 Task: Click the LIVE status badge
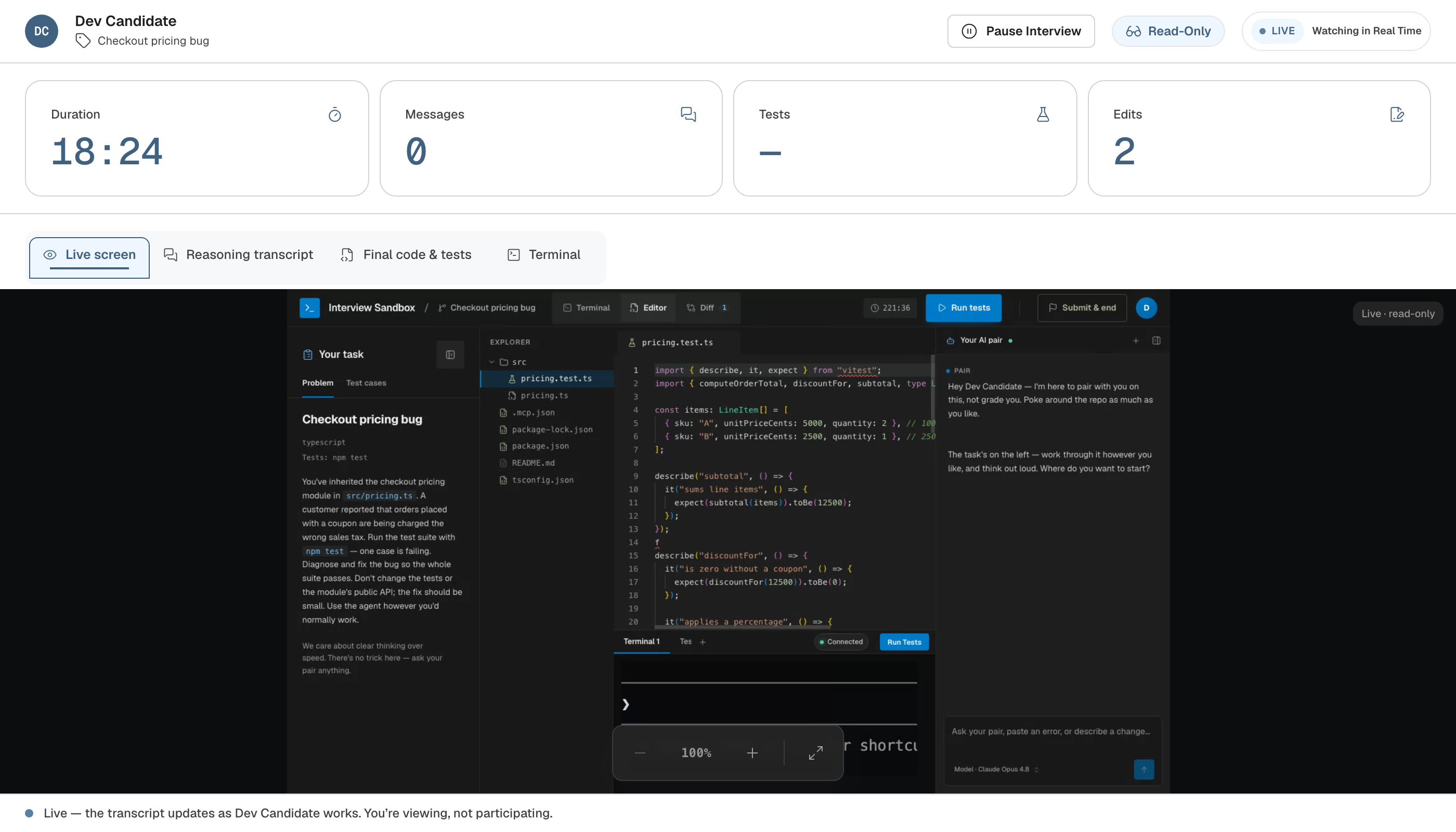1277,31
